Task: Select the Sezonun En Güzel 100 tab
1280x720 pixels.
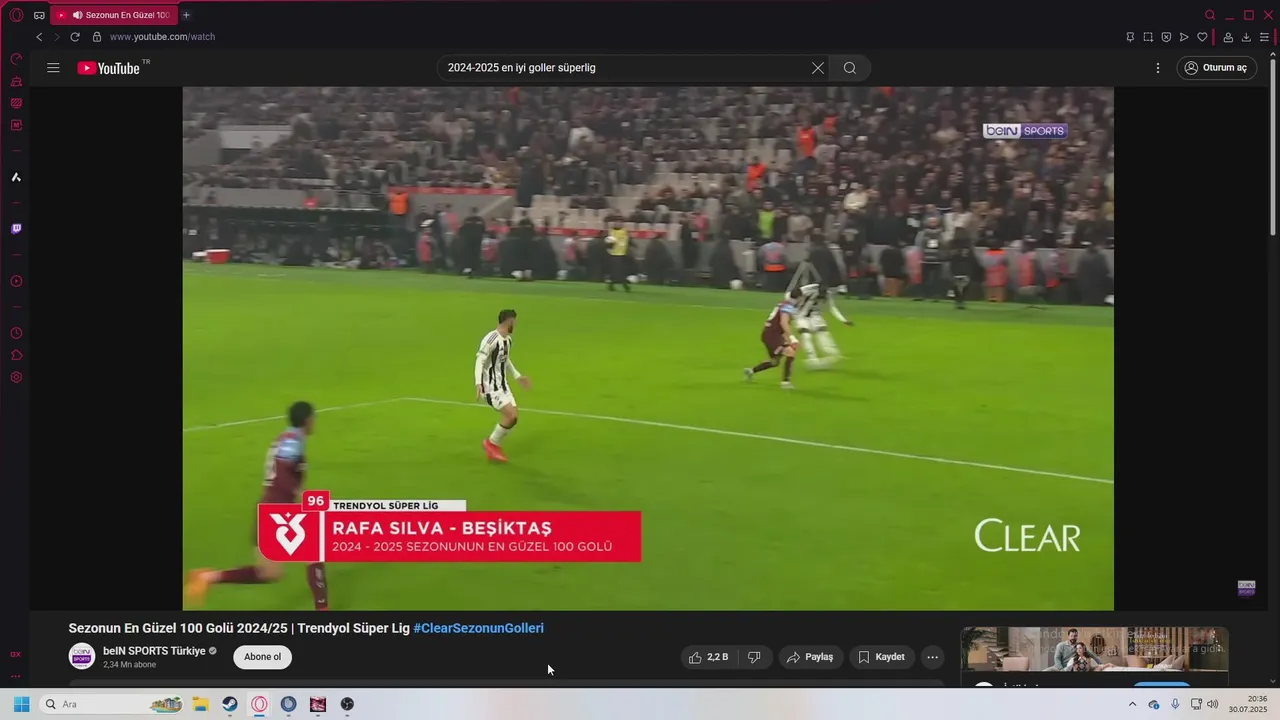Action: tap(114, 15)
